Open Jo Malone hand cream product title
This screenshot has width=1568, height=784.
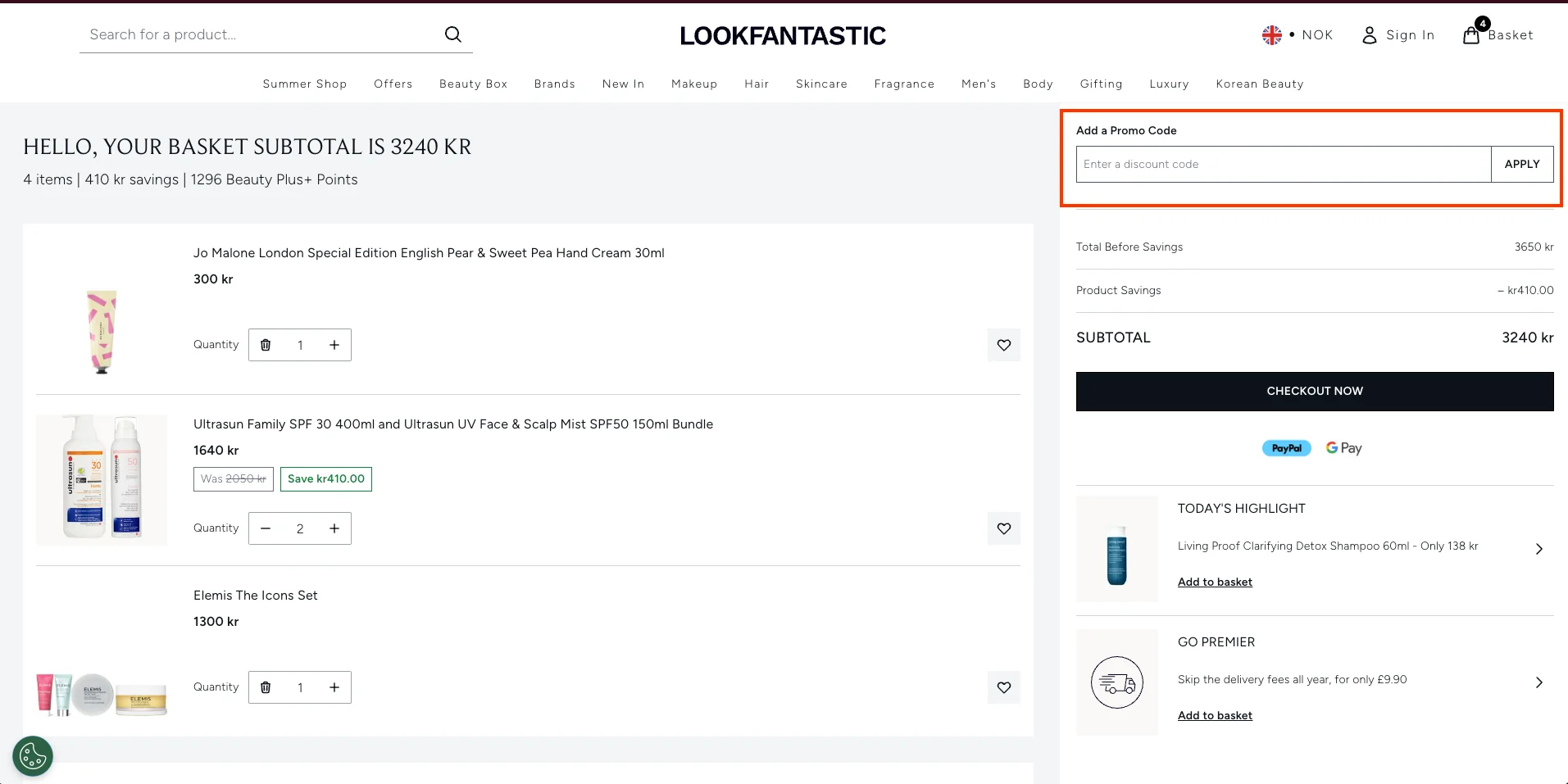click(429, 253)
